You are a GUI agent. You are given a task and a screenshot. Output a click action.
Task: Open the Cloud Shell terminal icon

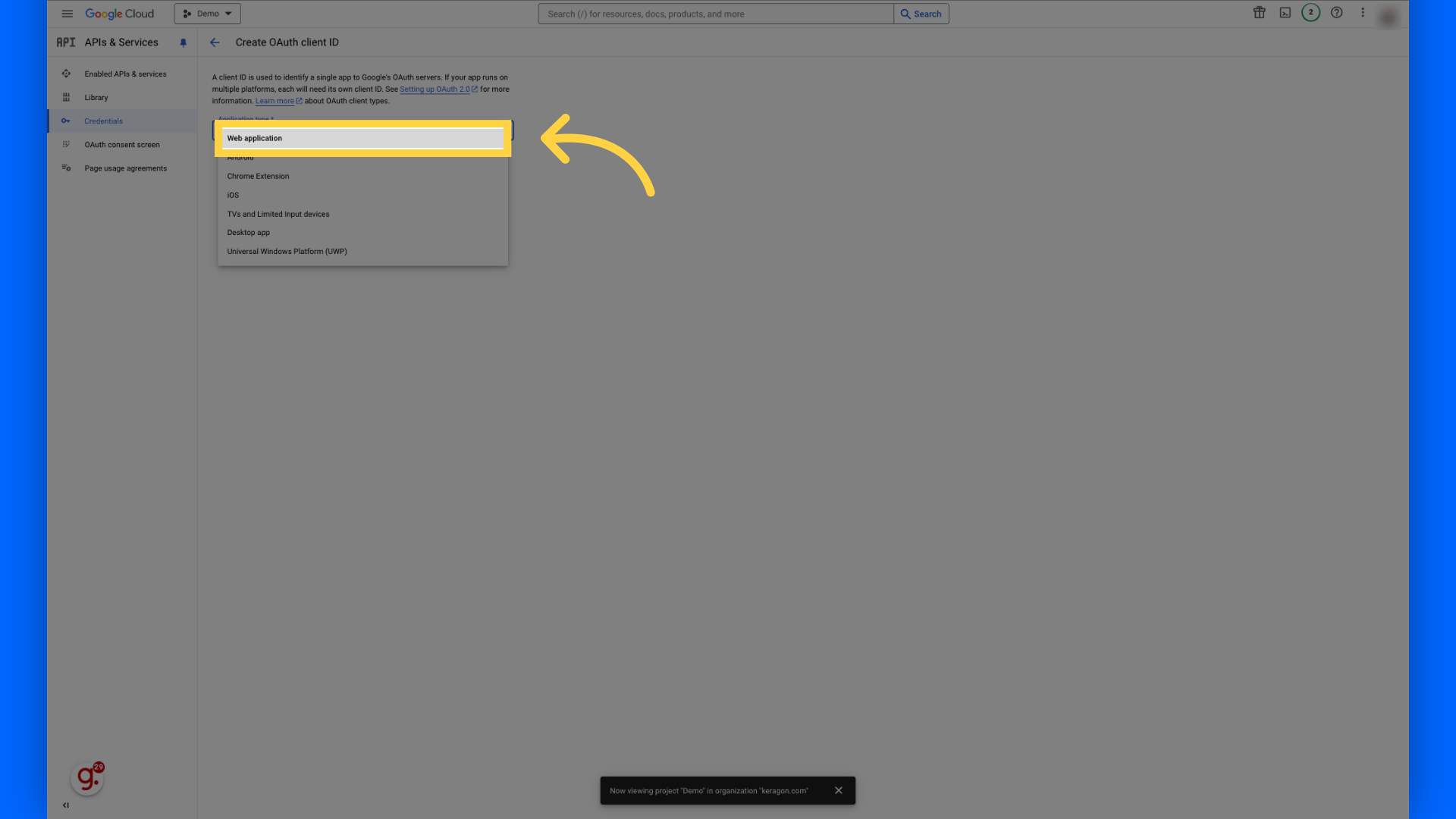tap(1285, 13)
